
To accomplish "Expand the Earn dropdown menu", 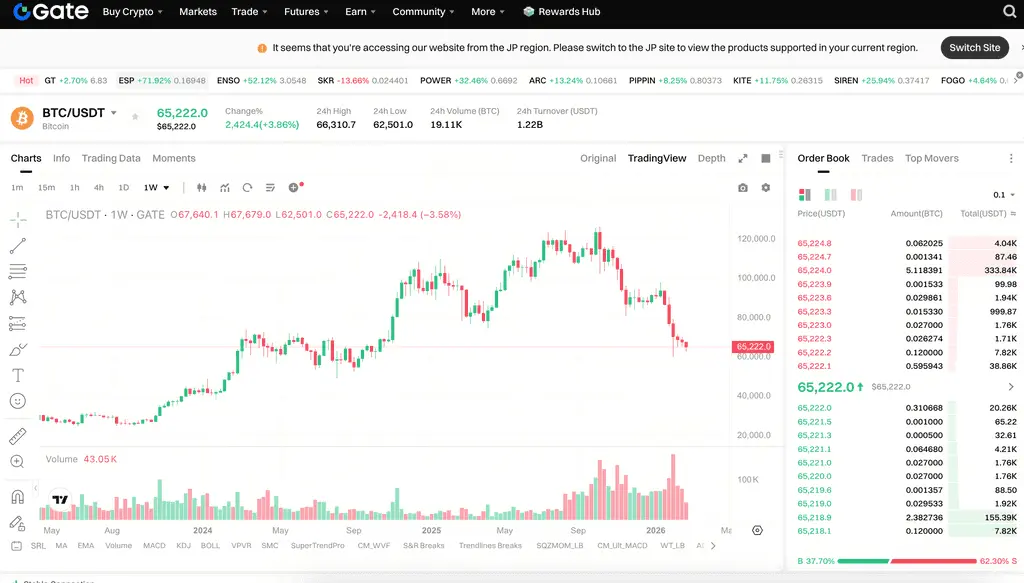I will (x=360, y=11).
